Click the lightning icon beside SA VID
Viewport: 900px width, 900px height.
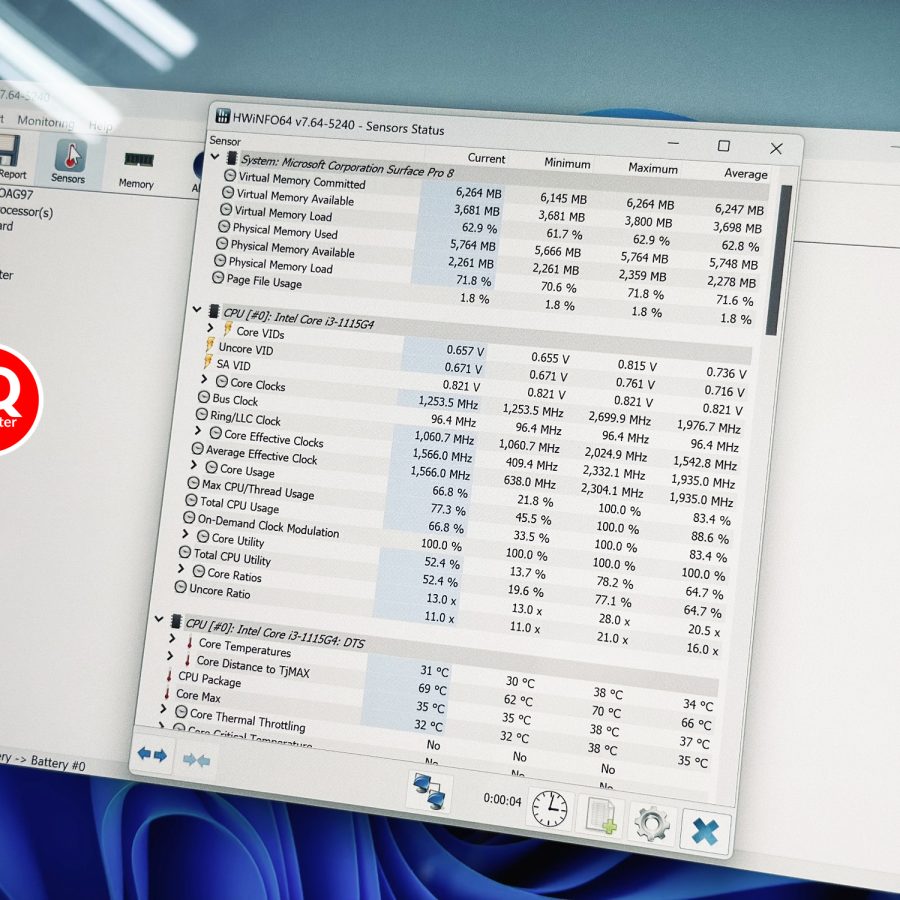tap(208, 362)
